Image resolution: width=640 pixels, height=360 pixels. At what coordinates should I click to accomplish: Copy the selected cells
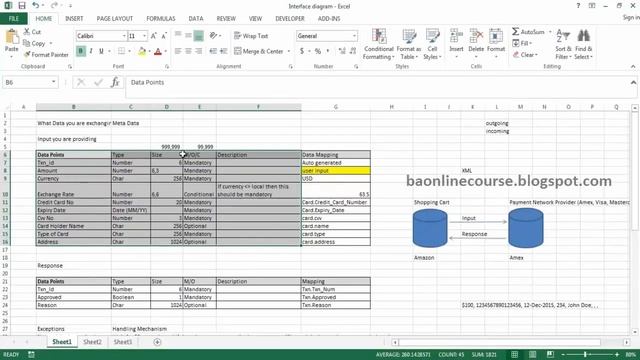point(34,43)
